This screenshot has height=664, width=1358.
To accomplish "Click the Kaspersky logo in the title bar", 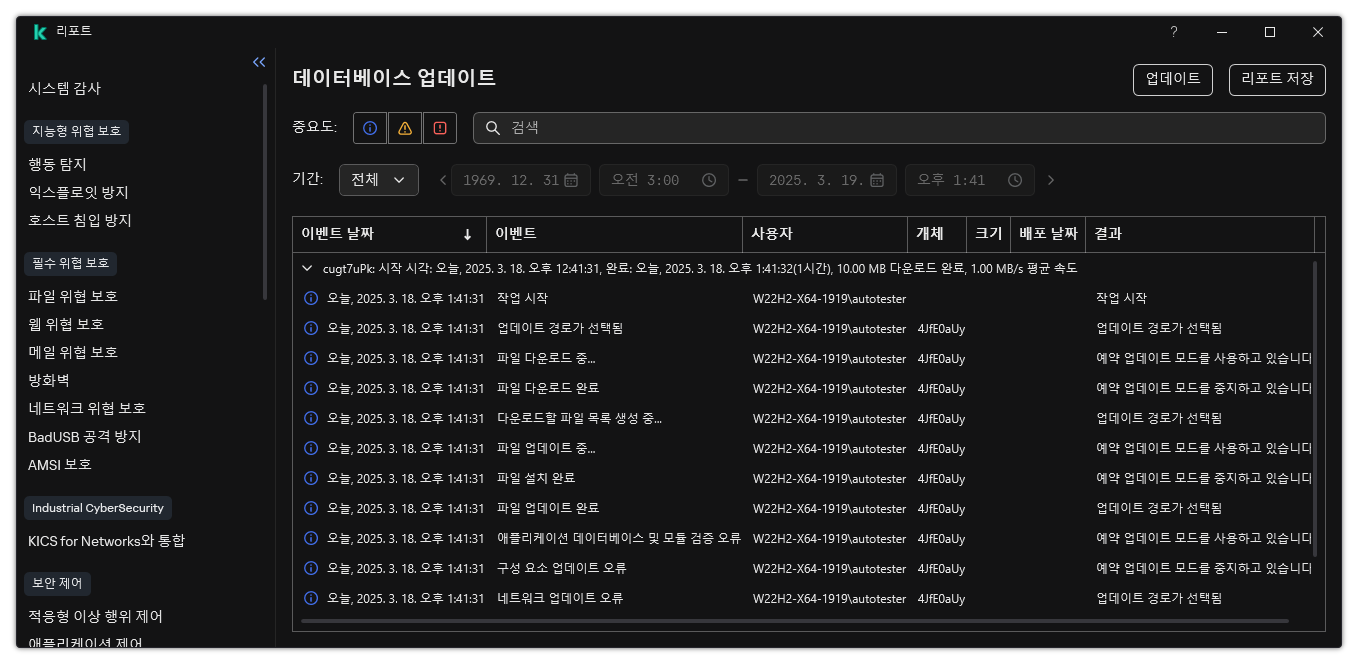I will (38, 31).
